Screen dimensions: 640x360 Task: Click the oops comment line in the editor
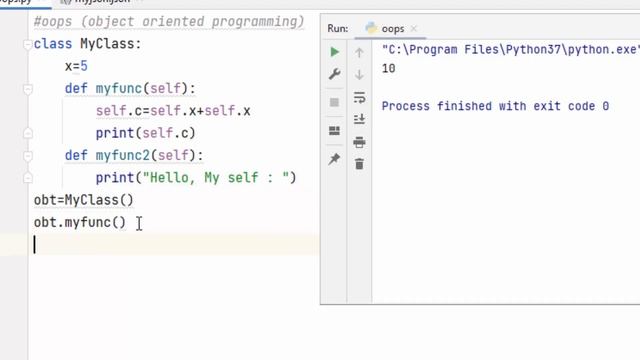coord(169,22)
